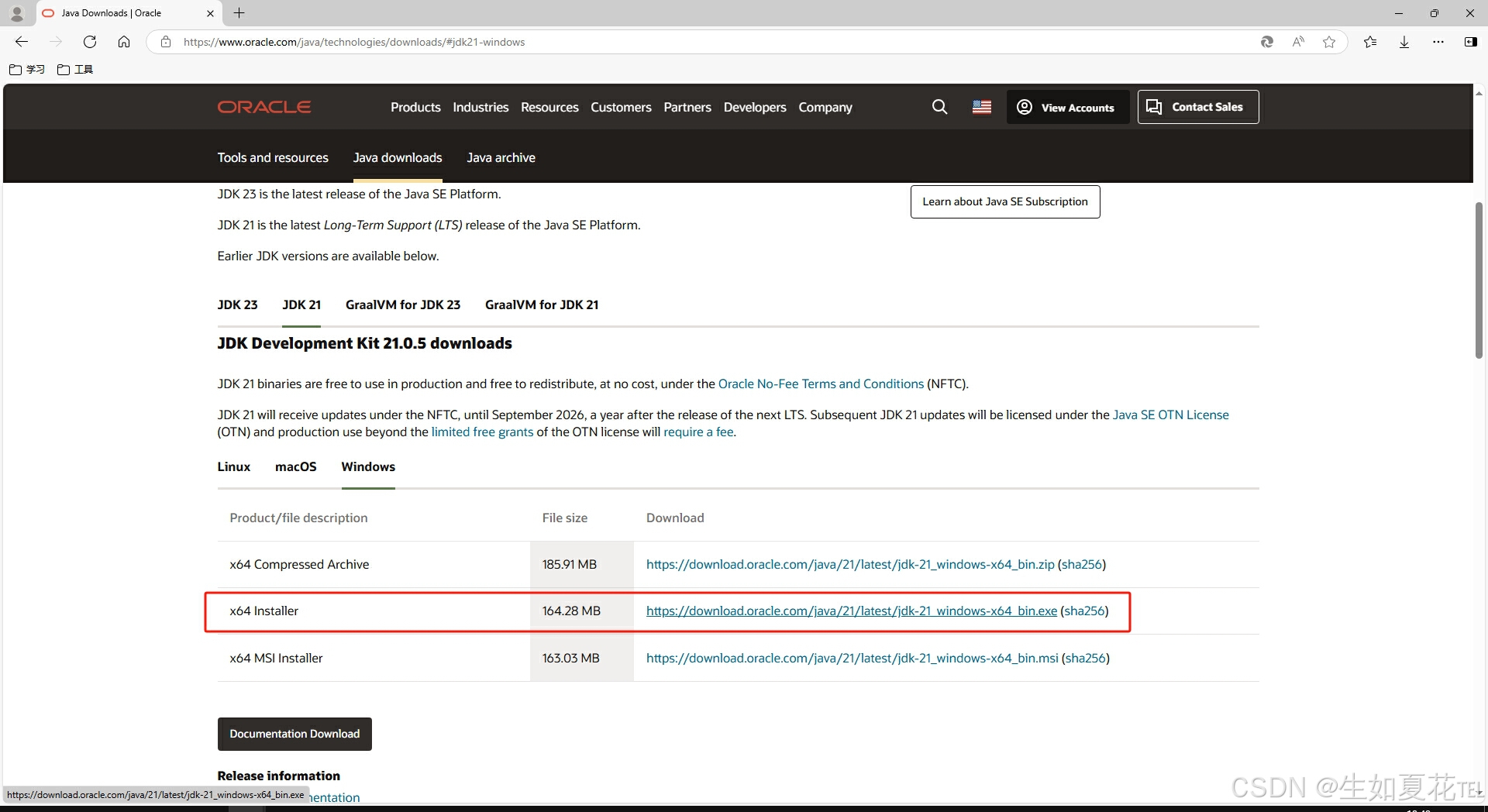Reload the page with the refresh icon

[90, 42]
